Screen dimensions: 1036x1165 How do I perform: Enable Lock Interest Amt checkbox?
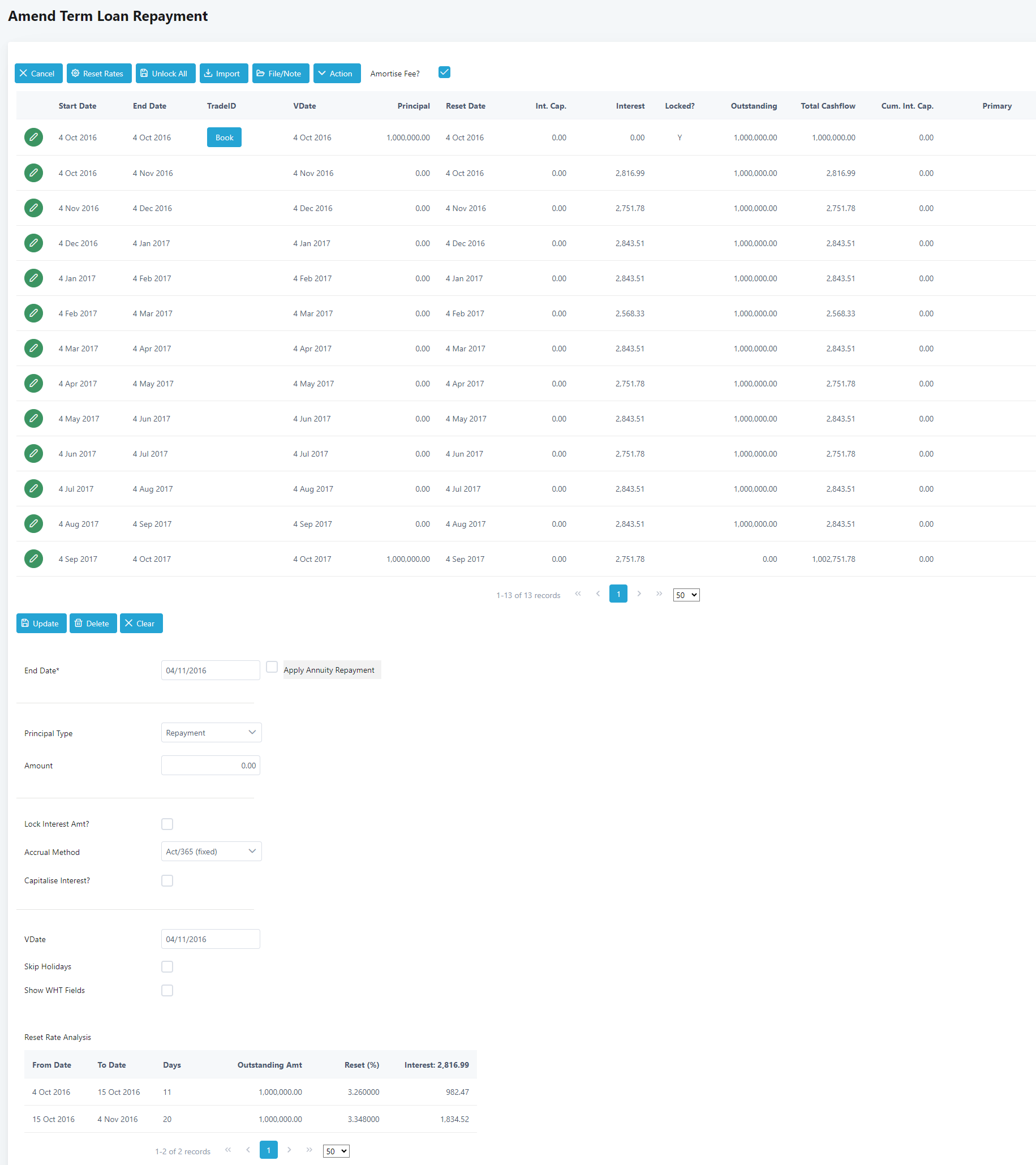167,824
